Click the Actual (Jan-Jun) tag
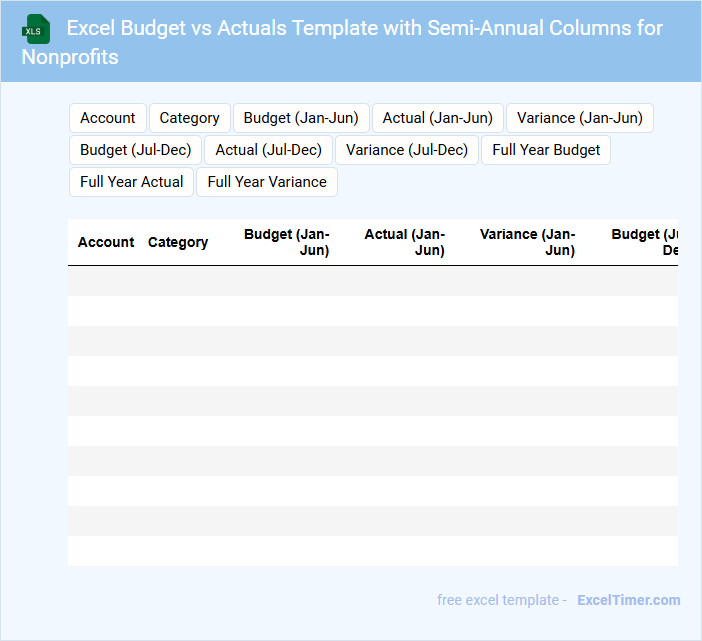702x641 pixels. [x=438, y=118]
